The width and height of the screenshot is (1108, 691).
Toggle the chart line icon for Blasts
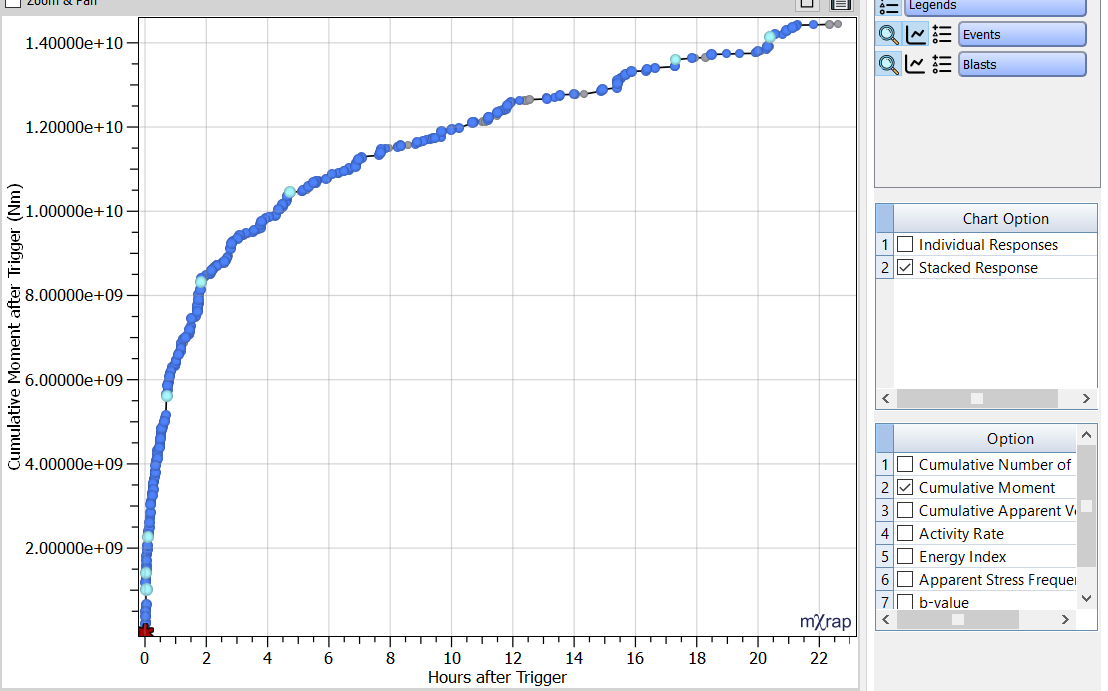(915, 65)
